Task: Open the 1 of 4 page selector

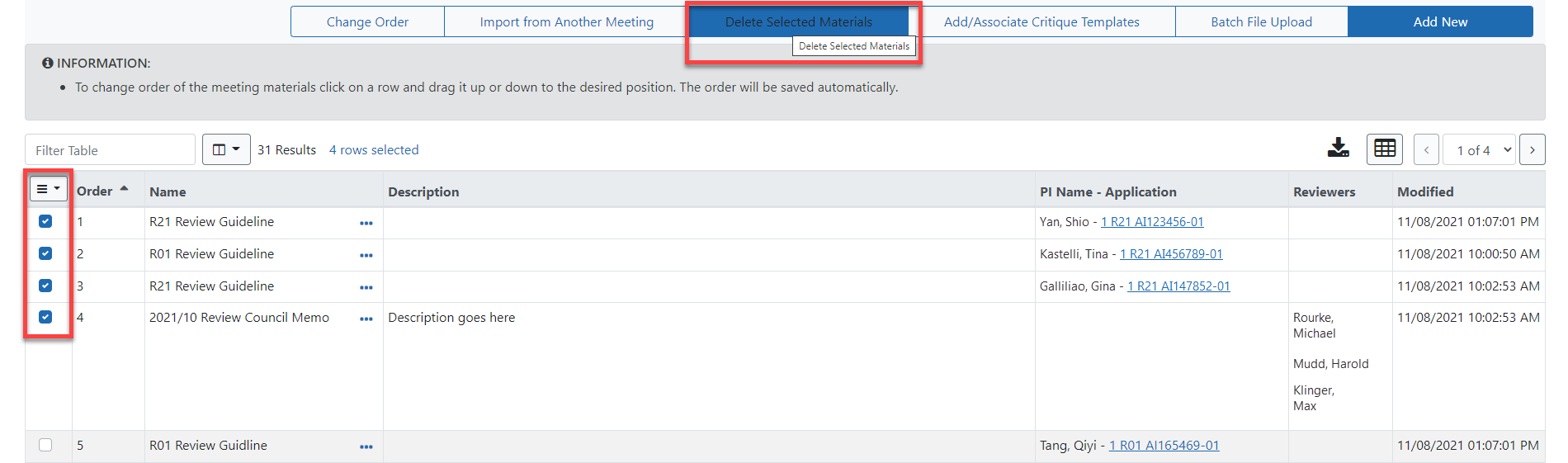Action: [x=1480, y=150]
